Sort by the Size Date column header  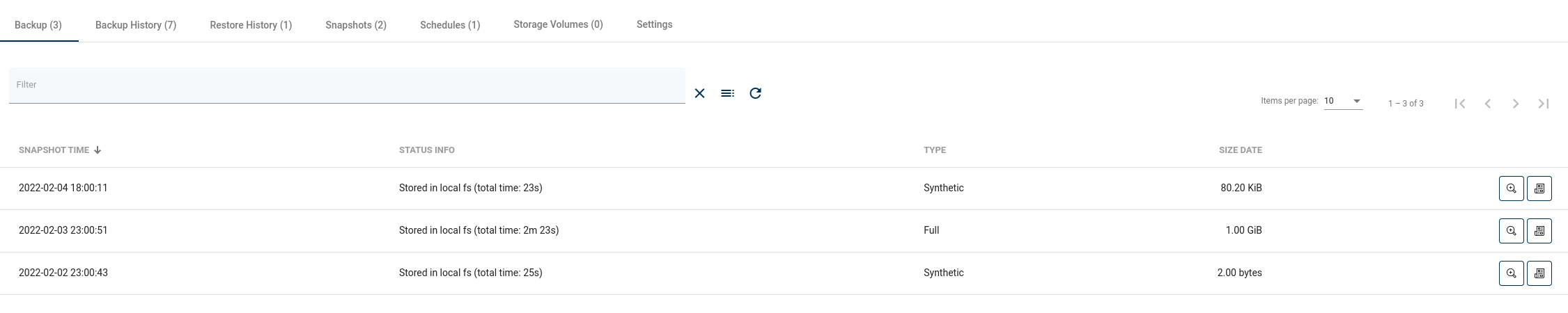pyautogui.click(x=1240, y=150)
